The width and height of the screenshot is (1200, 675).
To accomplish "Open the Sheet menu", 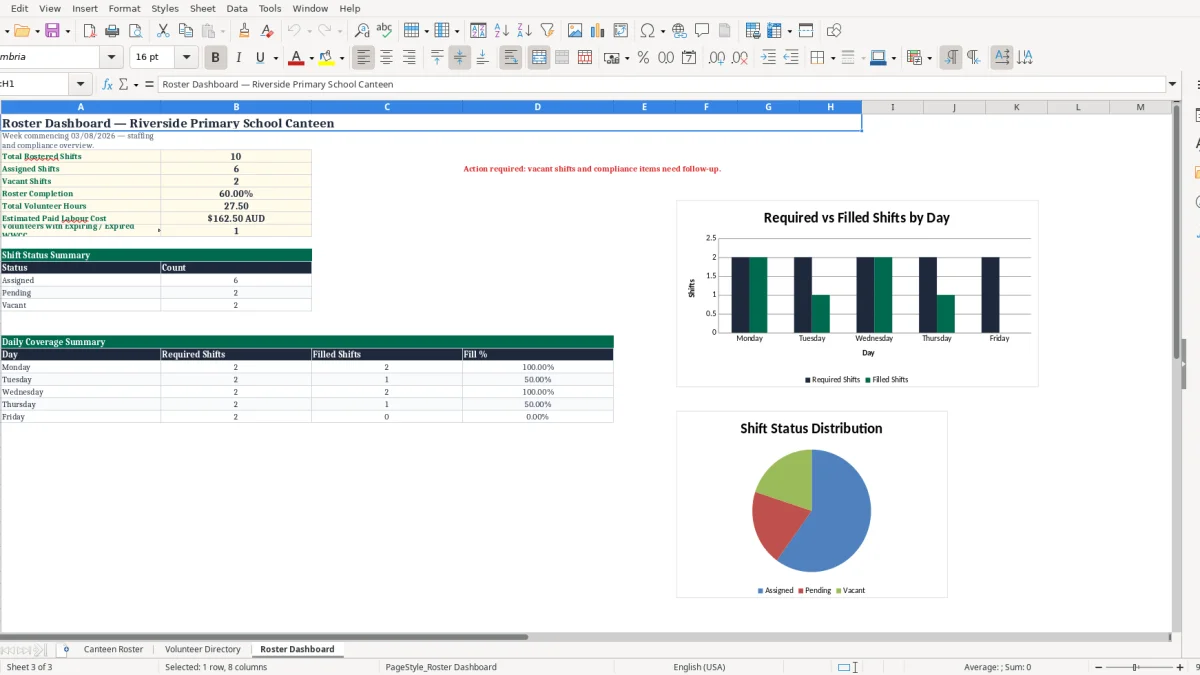I will point(203,8).
